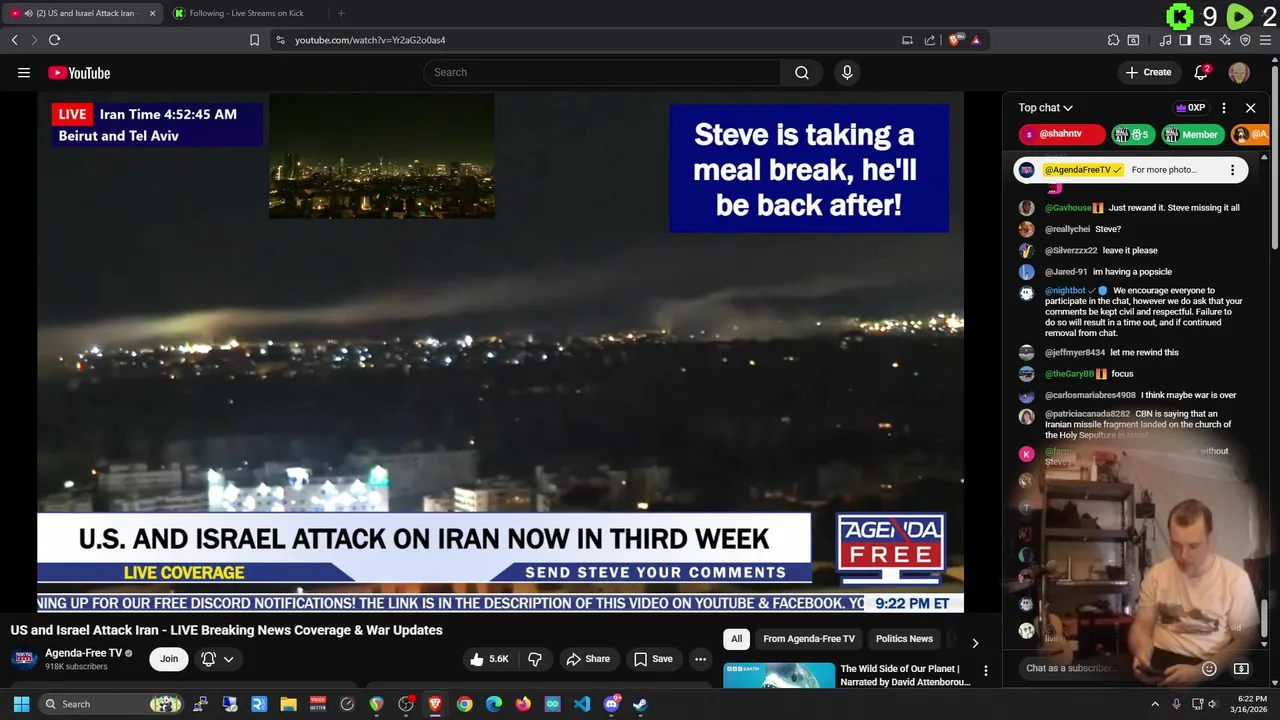Show next category chips arrow
This screenshot has width=1280, height=720.
pyautogui.click(x=975, y=643)
